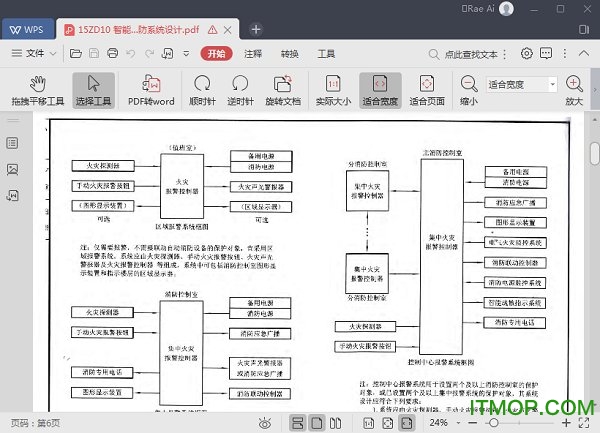Click 旋转文档 rotate document icon
This screenshot has width=600, height=433.
point(283,91)
